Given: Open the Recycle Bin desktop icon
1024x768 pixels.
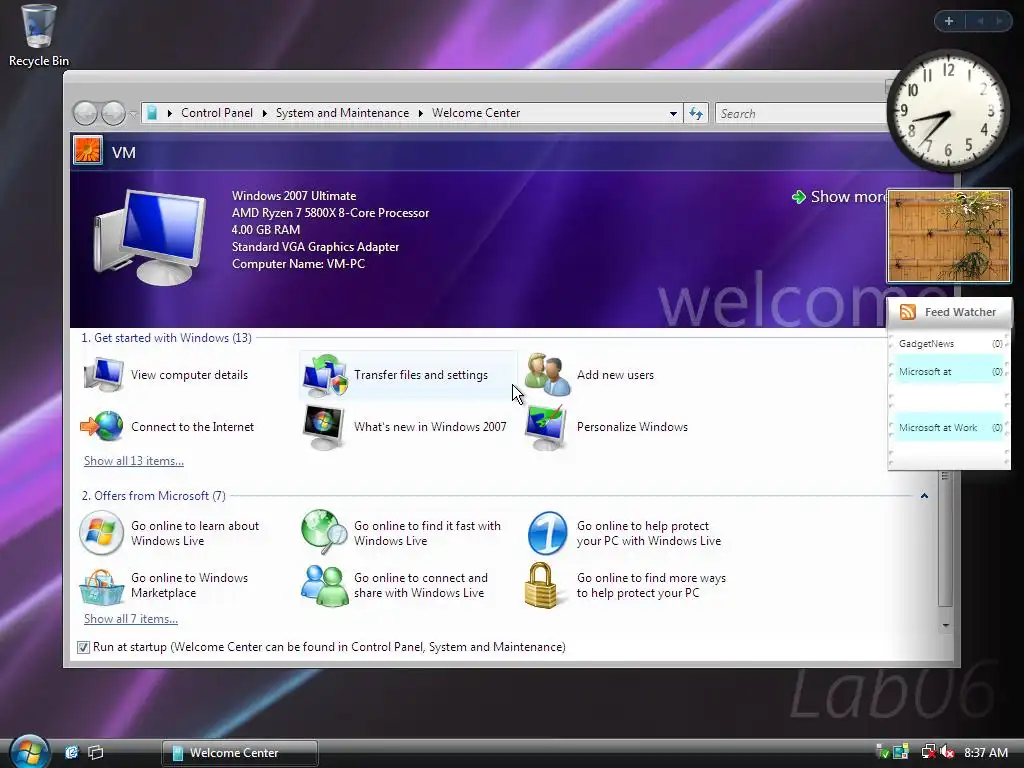Looking at the screenshot, I should (x=39, y=36).
